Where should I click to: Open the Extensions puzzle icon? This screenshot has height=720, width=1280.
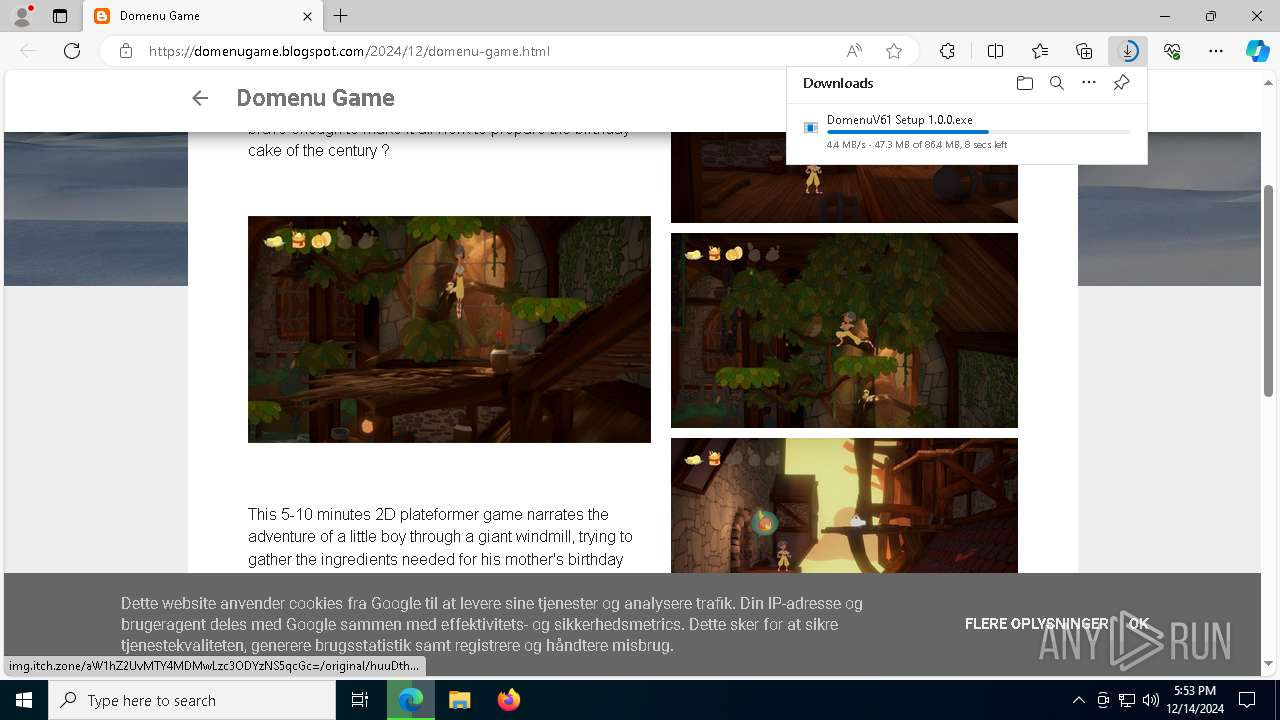point(947,51)
